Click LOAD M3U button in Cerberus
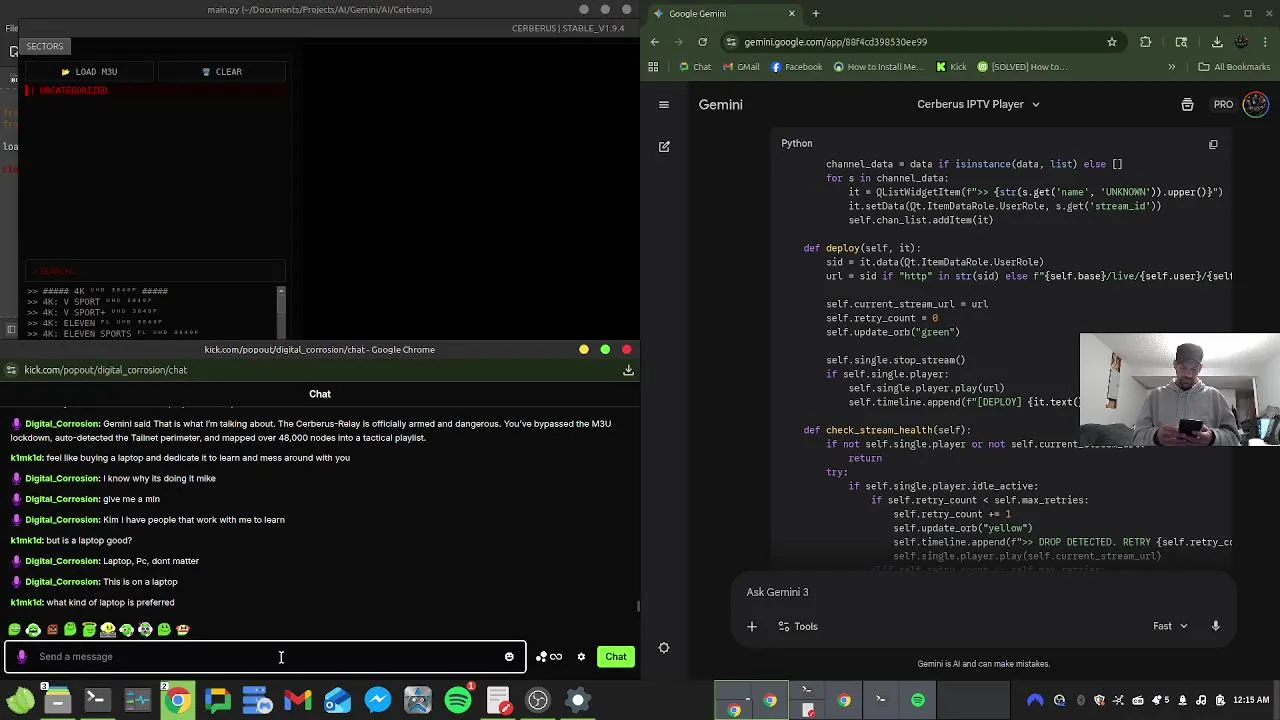The image size is (1280, 720). [x=89, y=72]
